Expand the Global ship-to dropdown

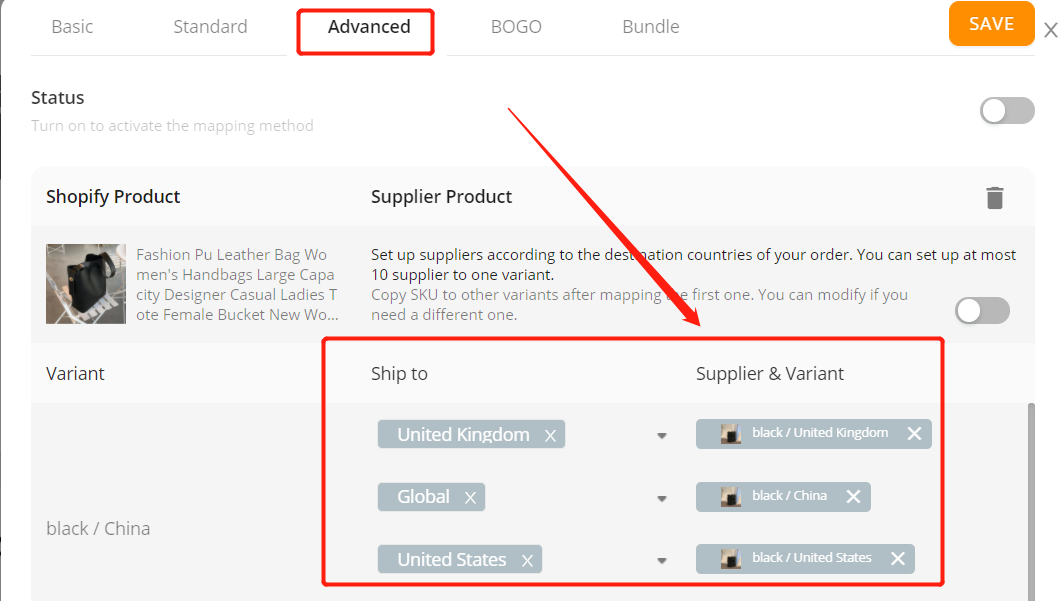tap(662, 499)
